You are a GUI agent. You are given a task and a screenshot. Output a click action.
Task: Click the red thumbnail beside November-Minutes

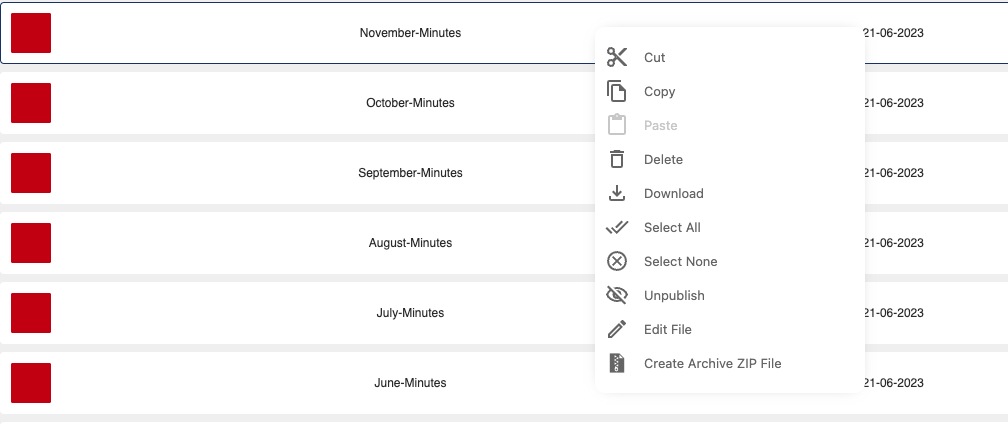[x=31, y=33]
